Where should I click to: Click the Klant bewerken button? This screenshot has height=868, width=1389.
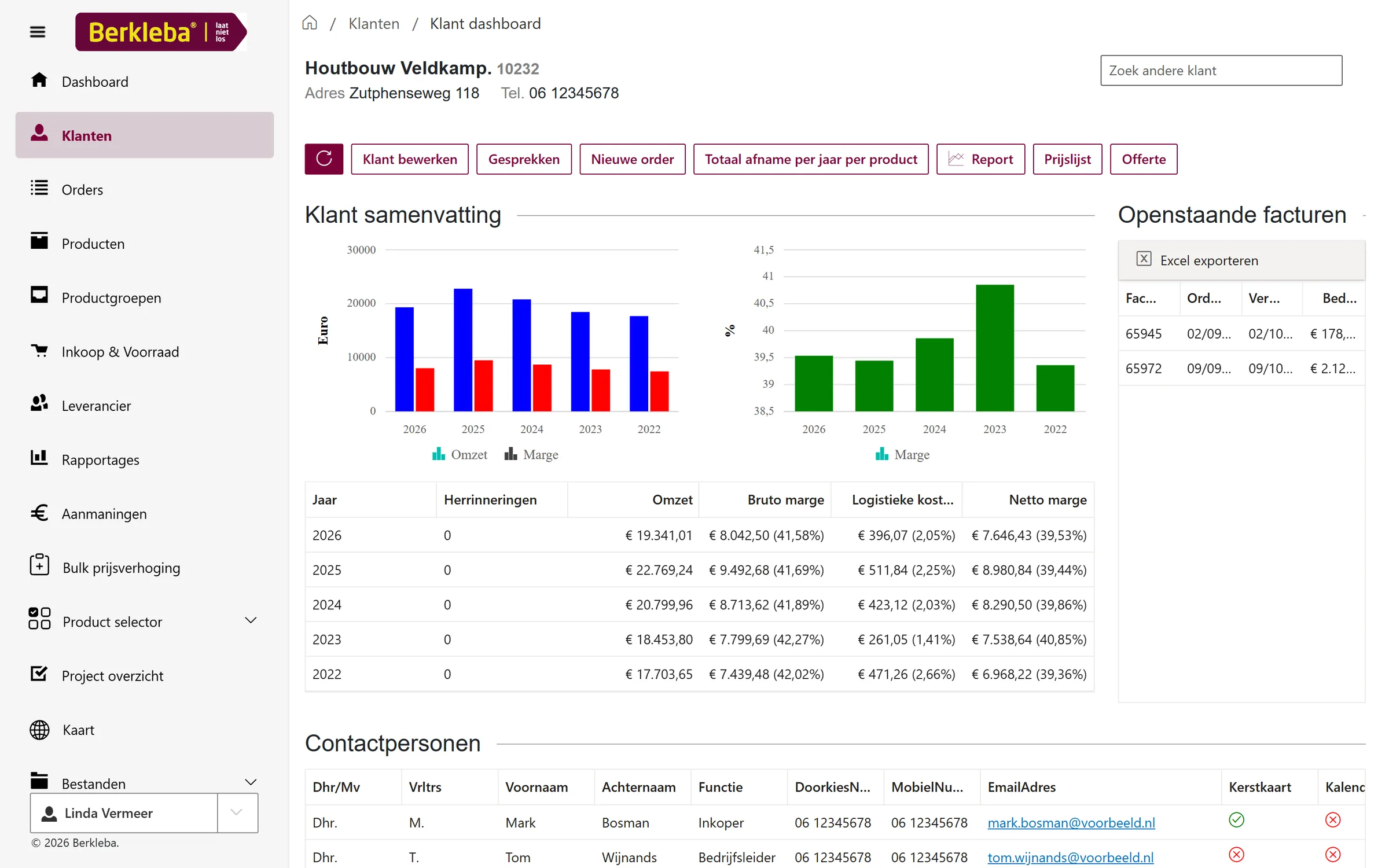pos(410,159)
